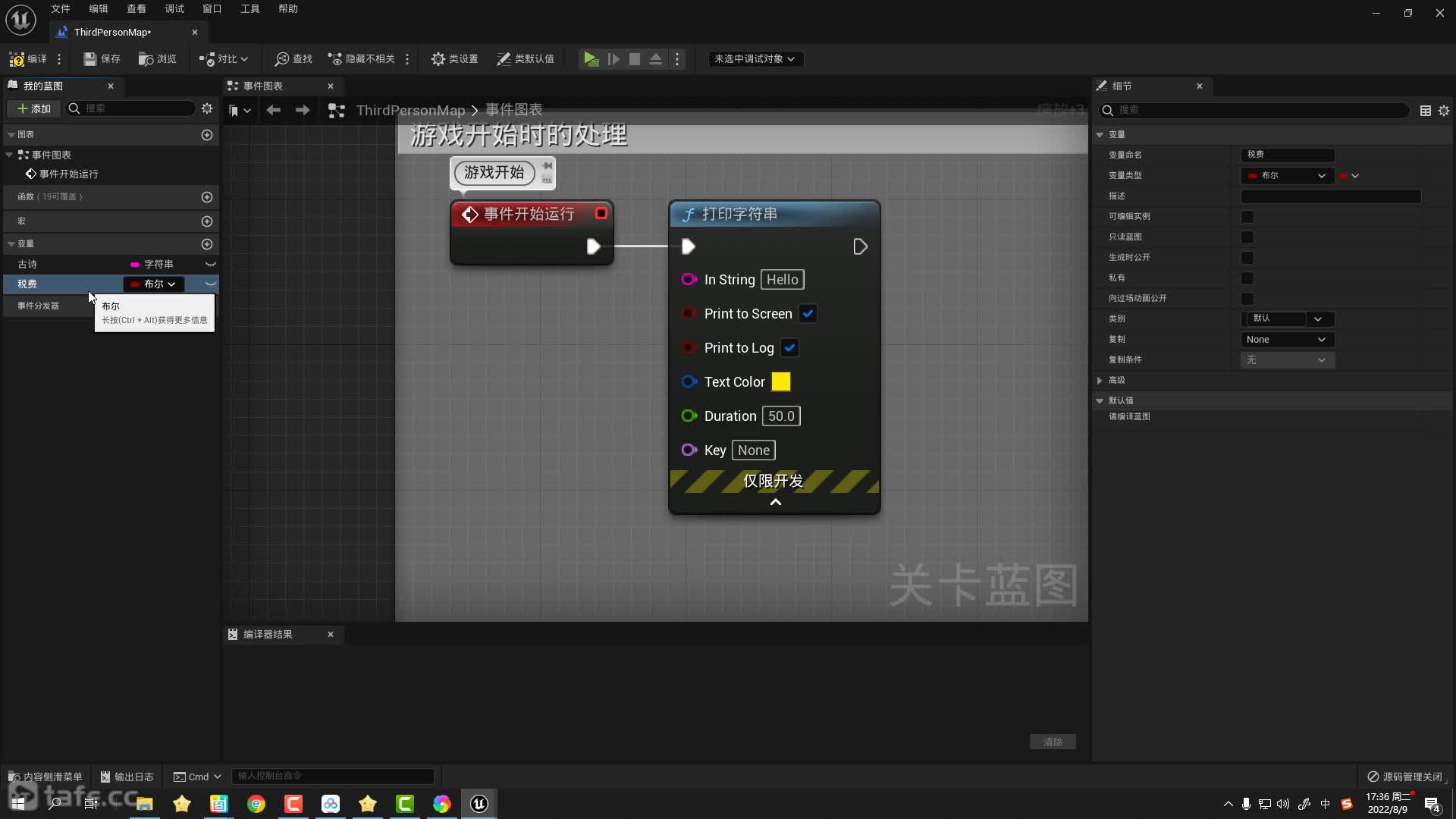Open My Blueprint settings gear
Viewport: 1456px width, 819px height.
tap(207, 108)
